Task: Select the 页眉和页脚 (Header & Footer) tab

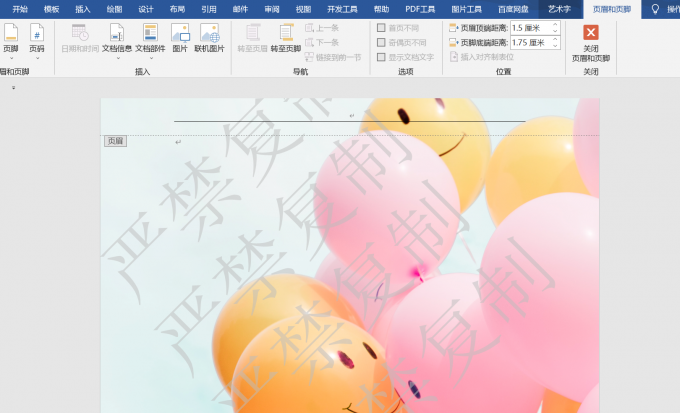Action: click(612, 9)
